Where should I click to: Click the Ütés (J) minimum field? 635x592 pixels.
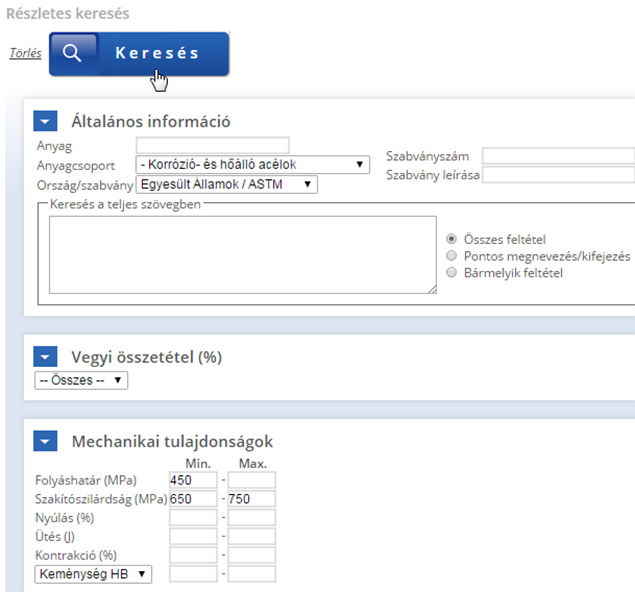click(193, 536)
